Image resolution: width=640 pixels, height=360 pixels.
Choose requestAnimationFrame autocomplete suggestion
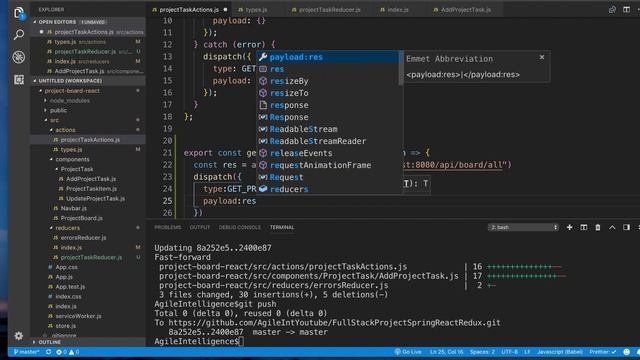tap(328, 165)
